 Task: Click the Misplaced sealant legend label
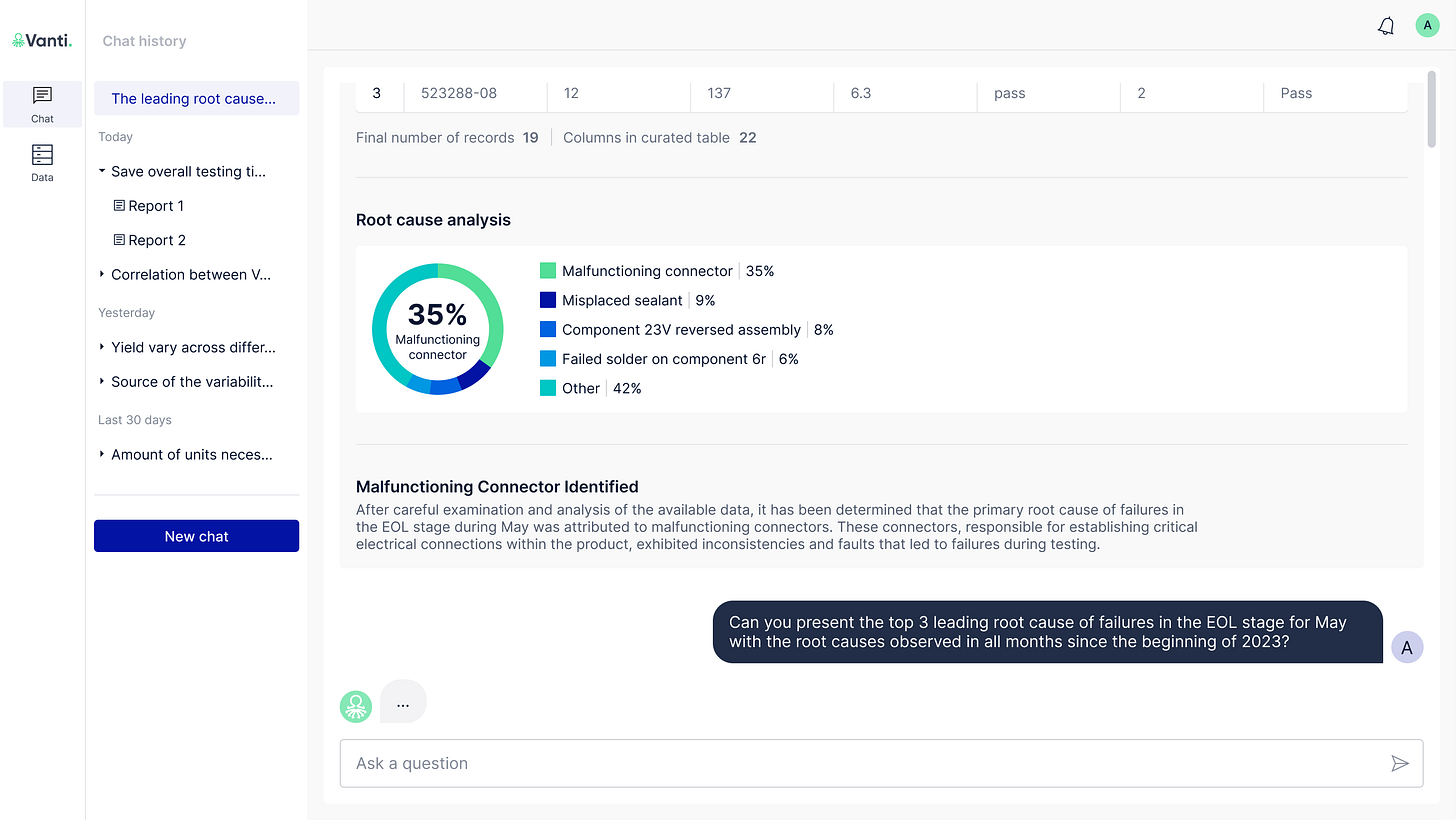[622, 300]
